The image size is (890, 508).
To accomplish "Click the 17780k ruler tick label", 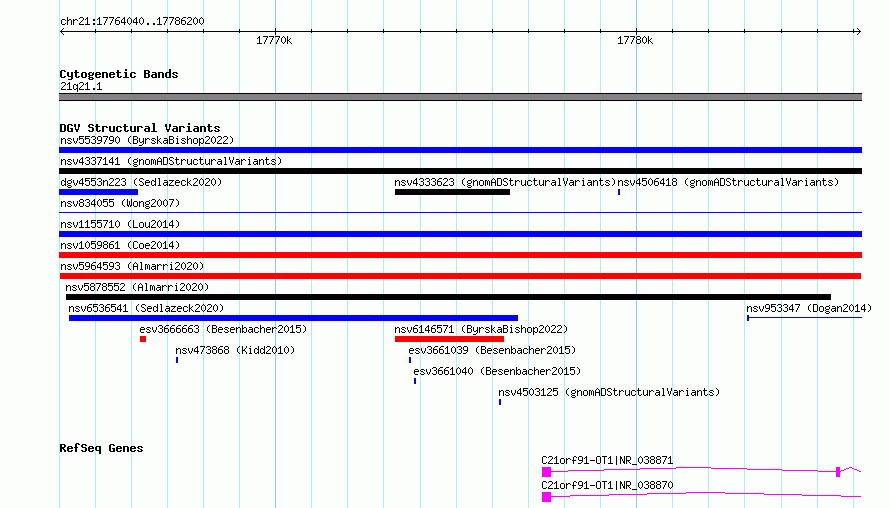I will (635, 40).
